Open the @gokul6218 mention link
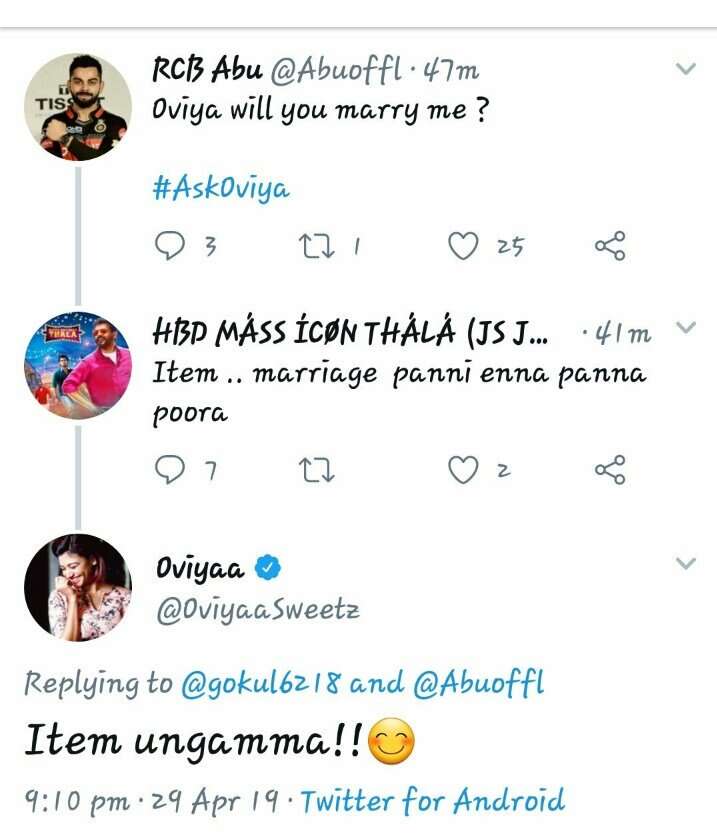717x835 pixels. (x=261, y=684)
